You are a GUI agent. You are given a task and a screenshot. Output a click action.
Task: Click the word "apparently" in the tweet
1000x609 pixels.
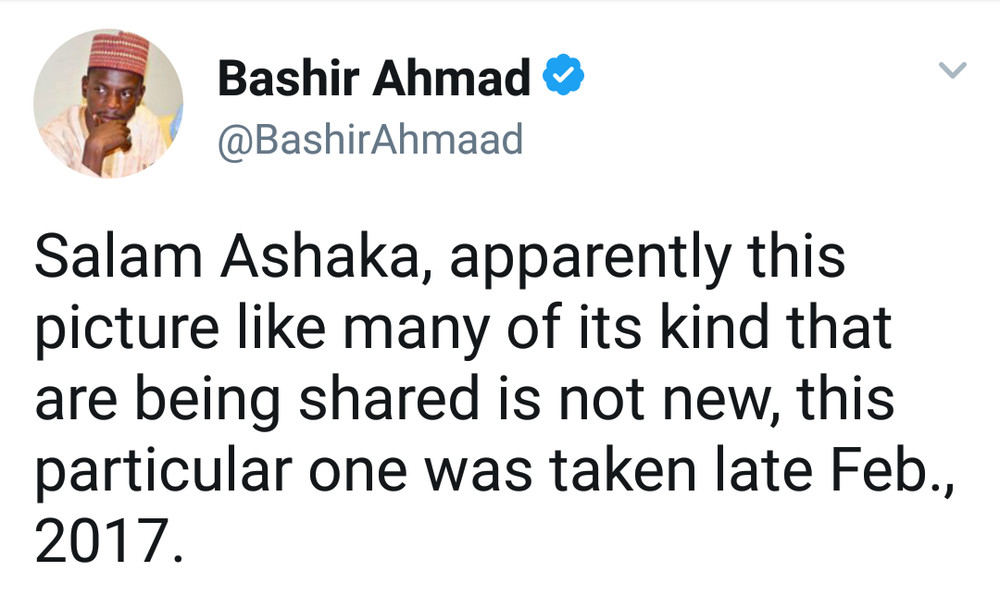pos(590,260)
